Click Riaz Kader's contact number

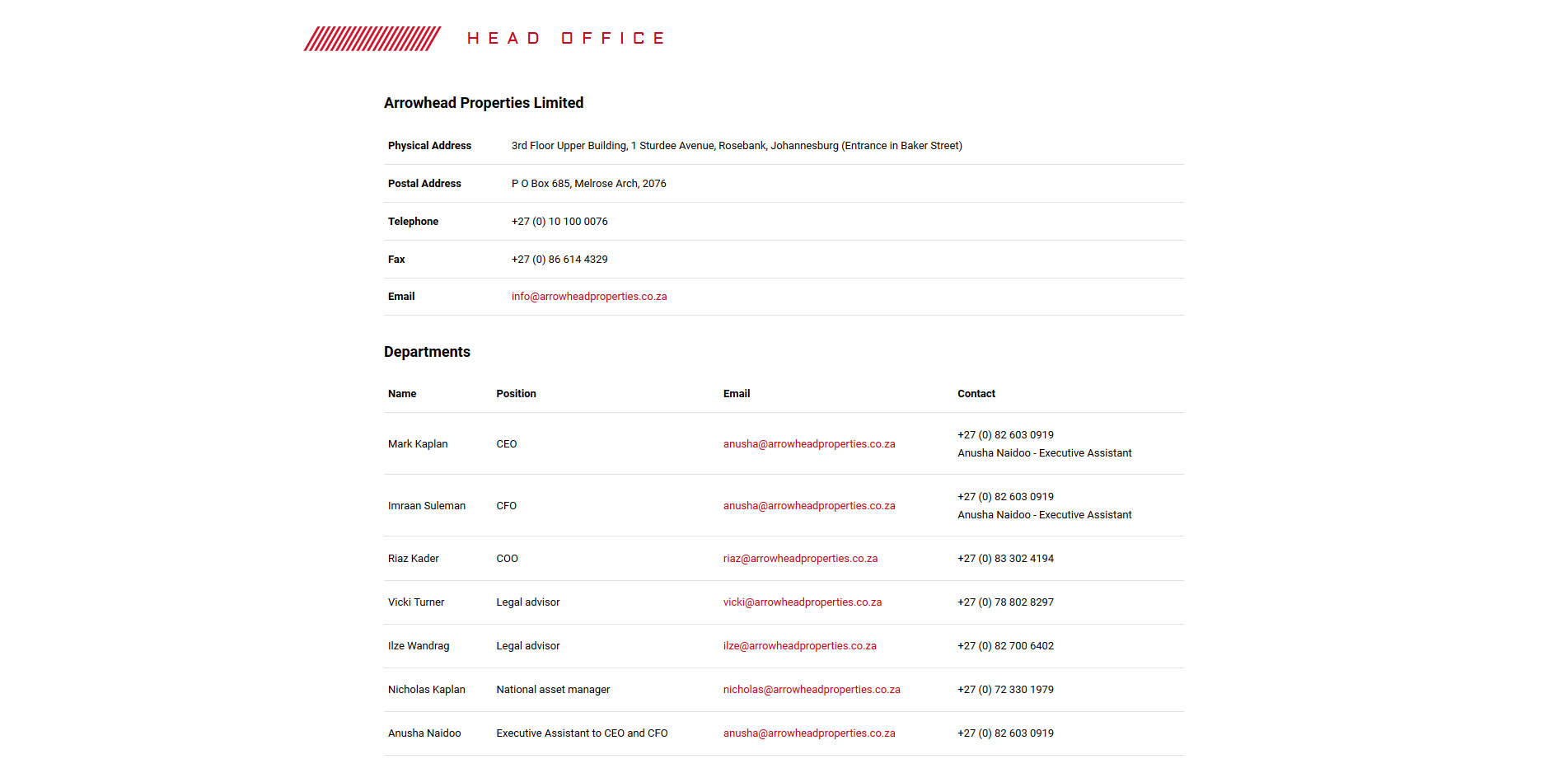[x=1004, y=559]
